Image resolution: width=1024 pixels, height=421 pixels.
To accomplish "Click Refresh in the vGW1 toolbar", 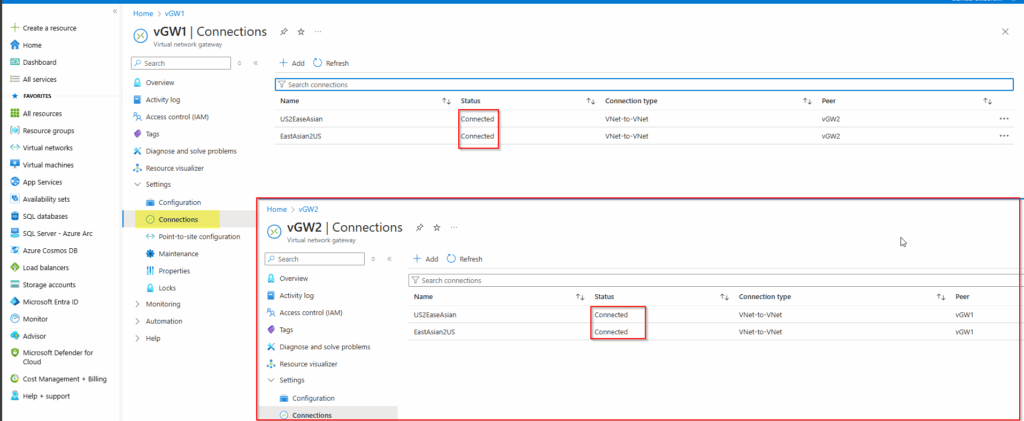I will click(331, 63).
